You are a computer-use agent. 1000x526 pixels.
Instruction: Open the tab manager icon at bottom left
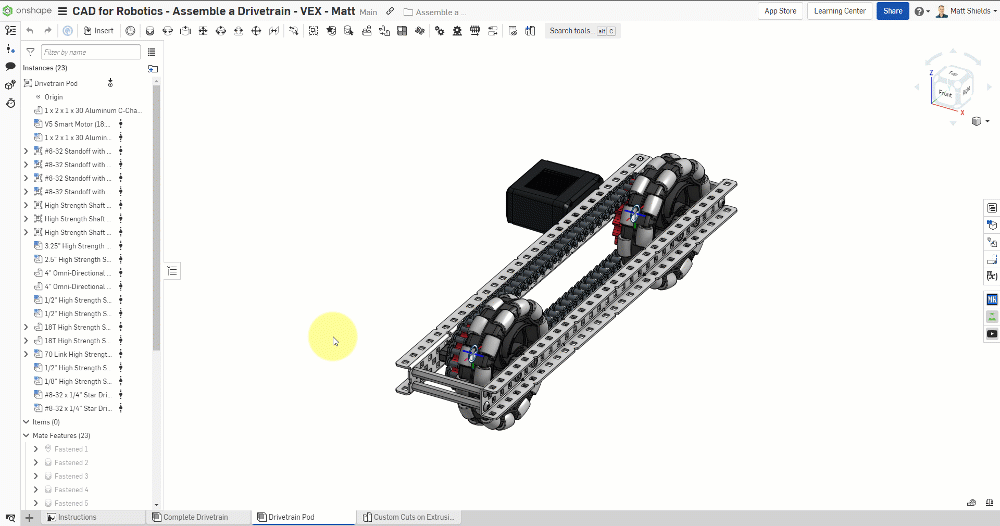point(10,518)
